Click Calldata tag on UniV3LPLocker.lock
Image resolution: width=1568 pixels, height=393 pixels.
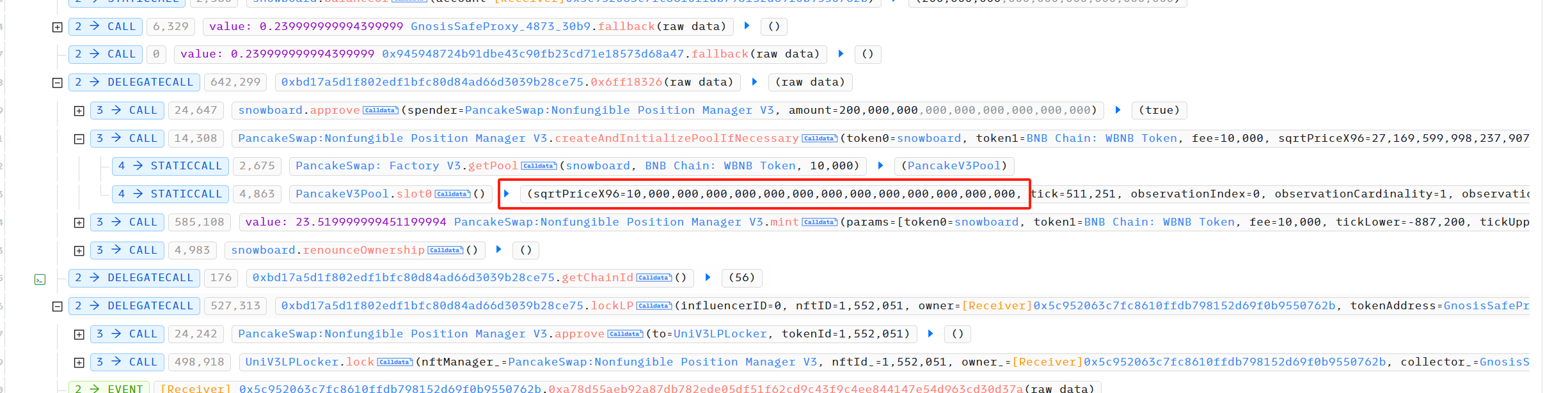[x=395, y=362]
